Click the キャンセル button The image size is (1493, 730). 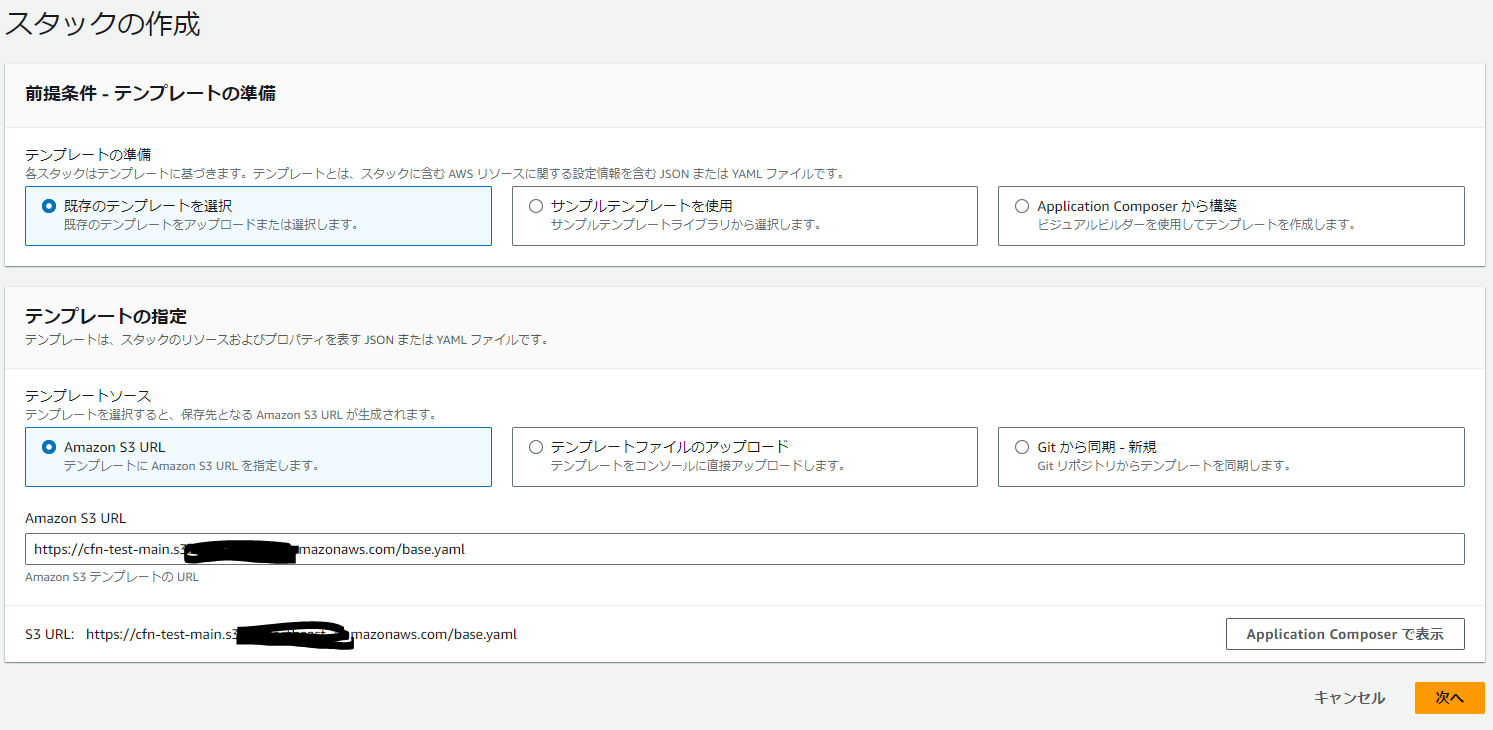[1349, 698]
